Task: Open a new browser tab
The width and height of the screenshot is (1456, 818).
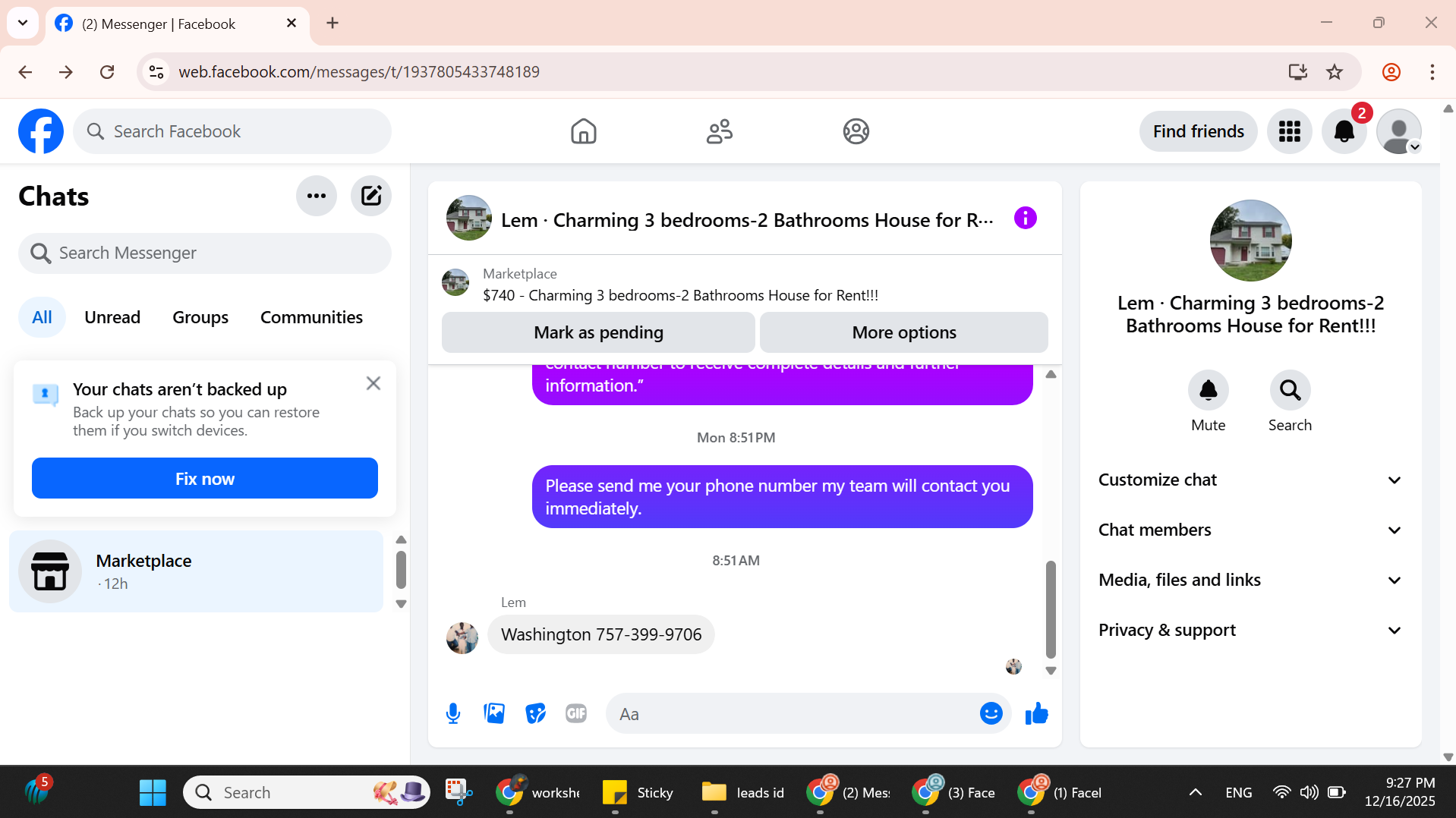Action: click(x=332, y=23)
